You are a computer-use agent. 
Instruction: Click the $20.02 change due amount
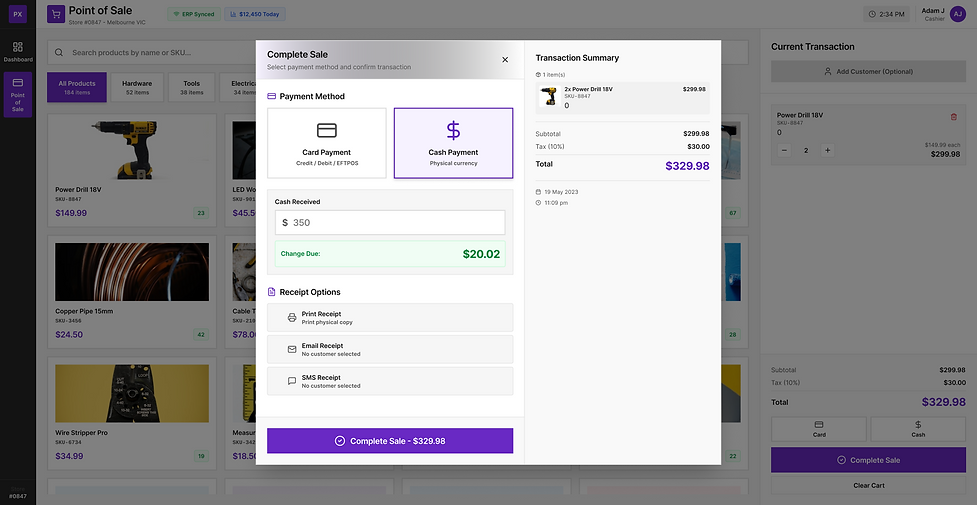[x=481, y=254]
